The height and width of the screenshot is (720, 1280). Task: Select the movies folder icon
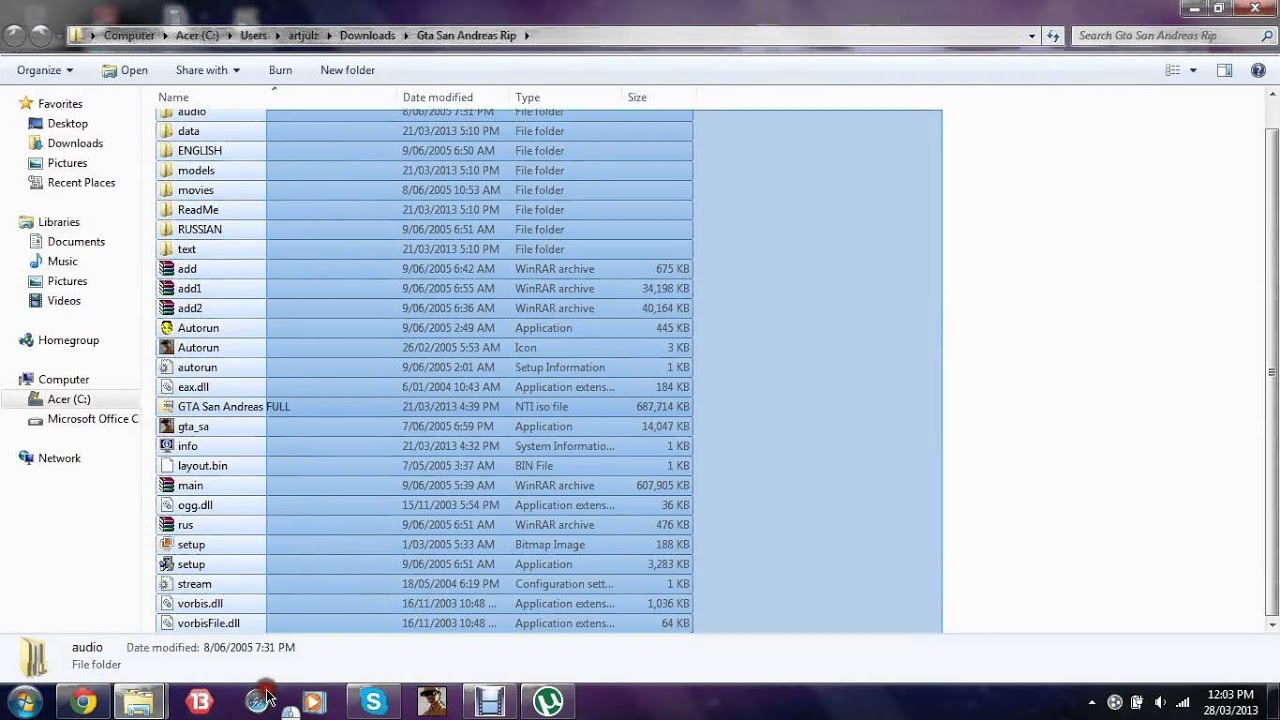click(x=167, y=190)
